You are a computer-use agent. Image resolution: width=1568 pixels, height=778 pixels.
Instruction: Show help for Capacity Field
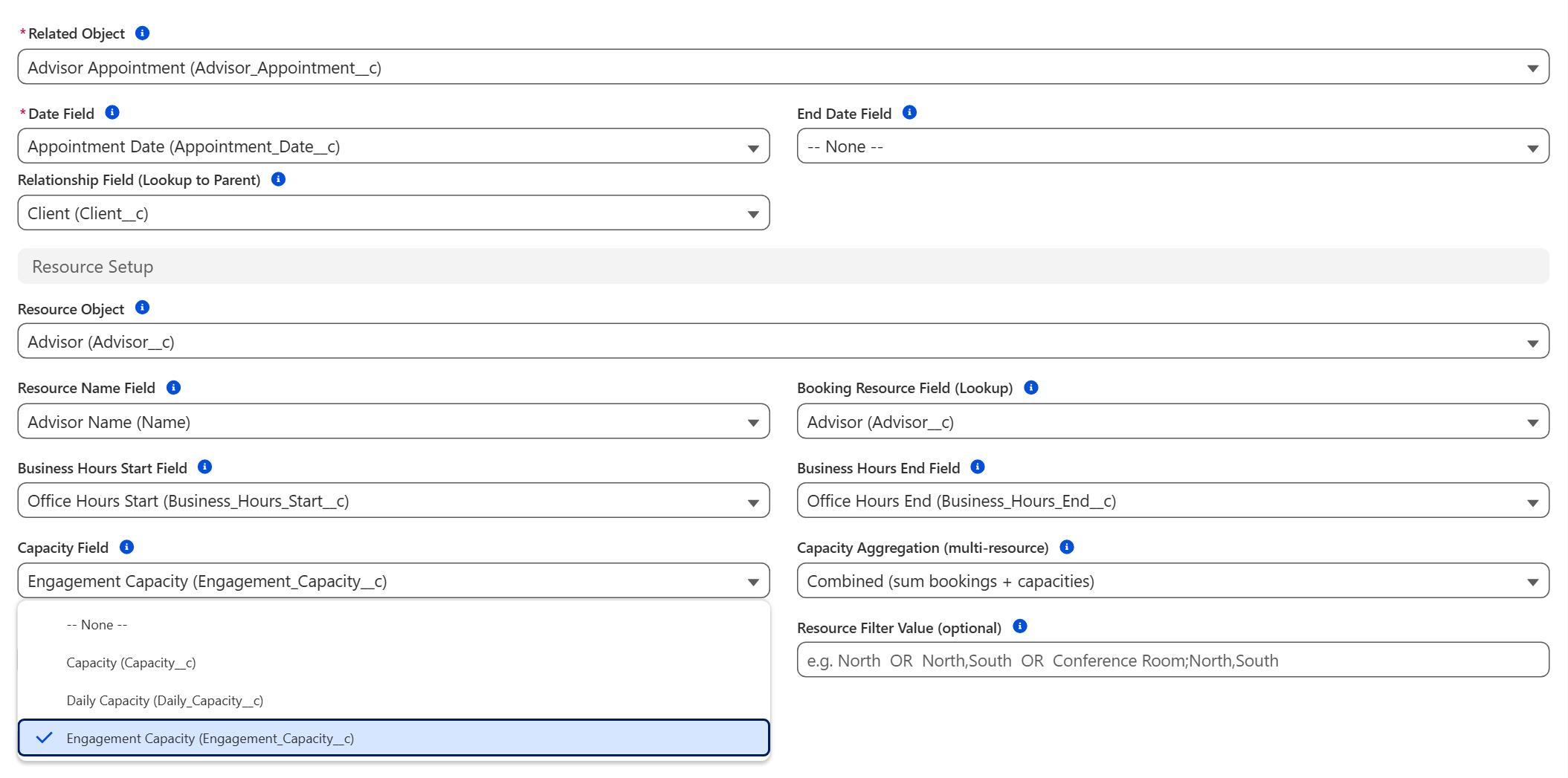tap(127, 547)
